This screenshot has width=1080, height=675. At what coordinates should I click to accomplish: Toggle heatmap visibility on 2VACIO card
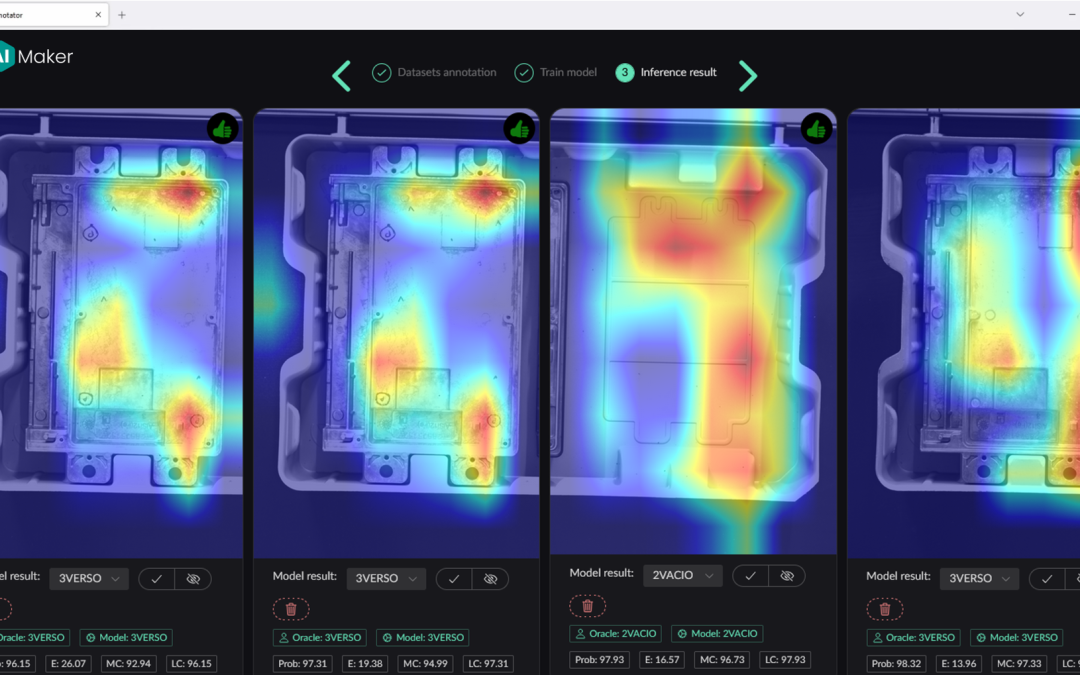pos(787,576)
